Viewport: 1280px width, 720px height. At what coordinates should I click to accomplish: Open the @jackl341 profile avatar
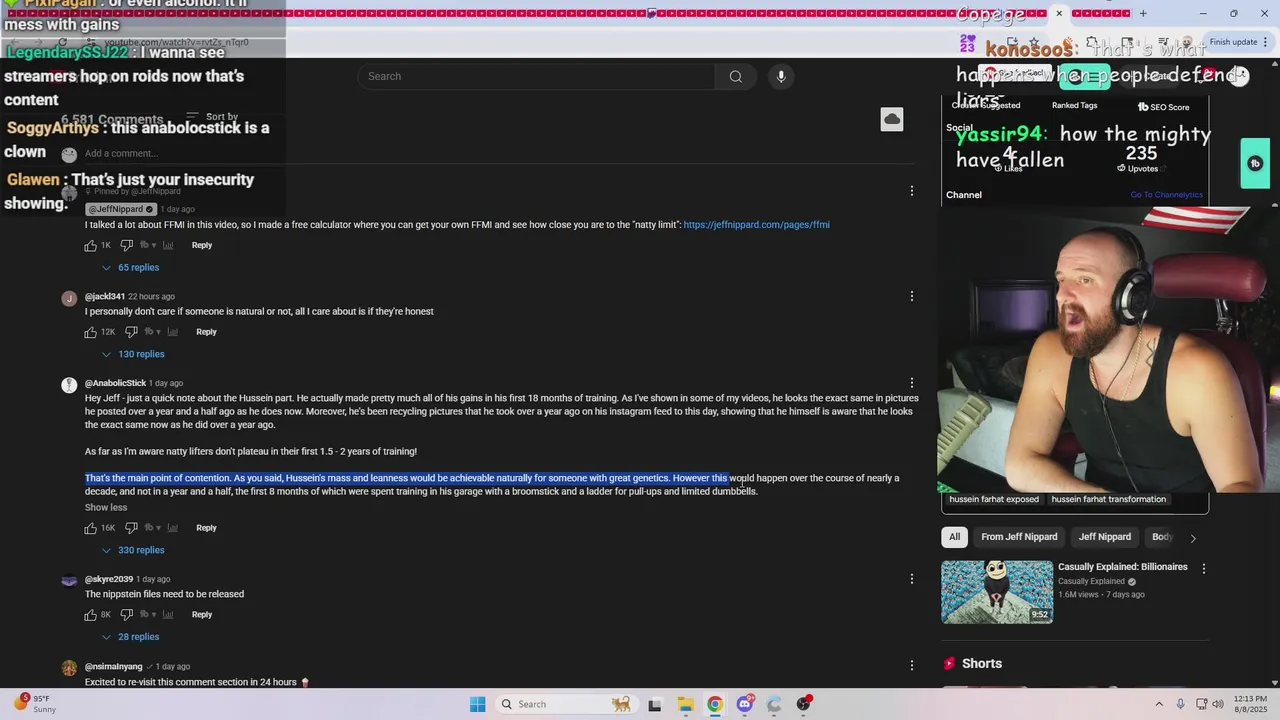coord(69,298)
